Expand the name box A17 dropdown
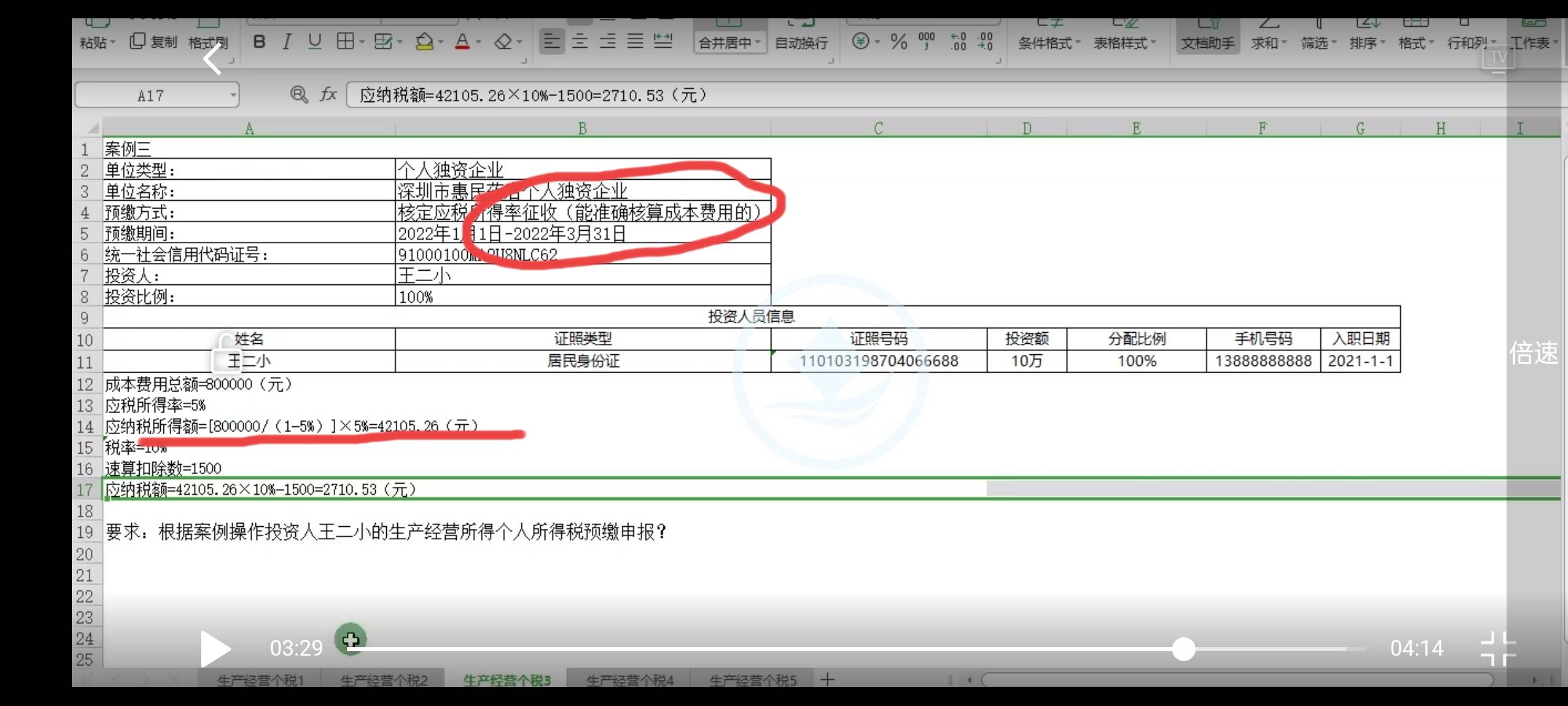 (x=232, y=95)
